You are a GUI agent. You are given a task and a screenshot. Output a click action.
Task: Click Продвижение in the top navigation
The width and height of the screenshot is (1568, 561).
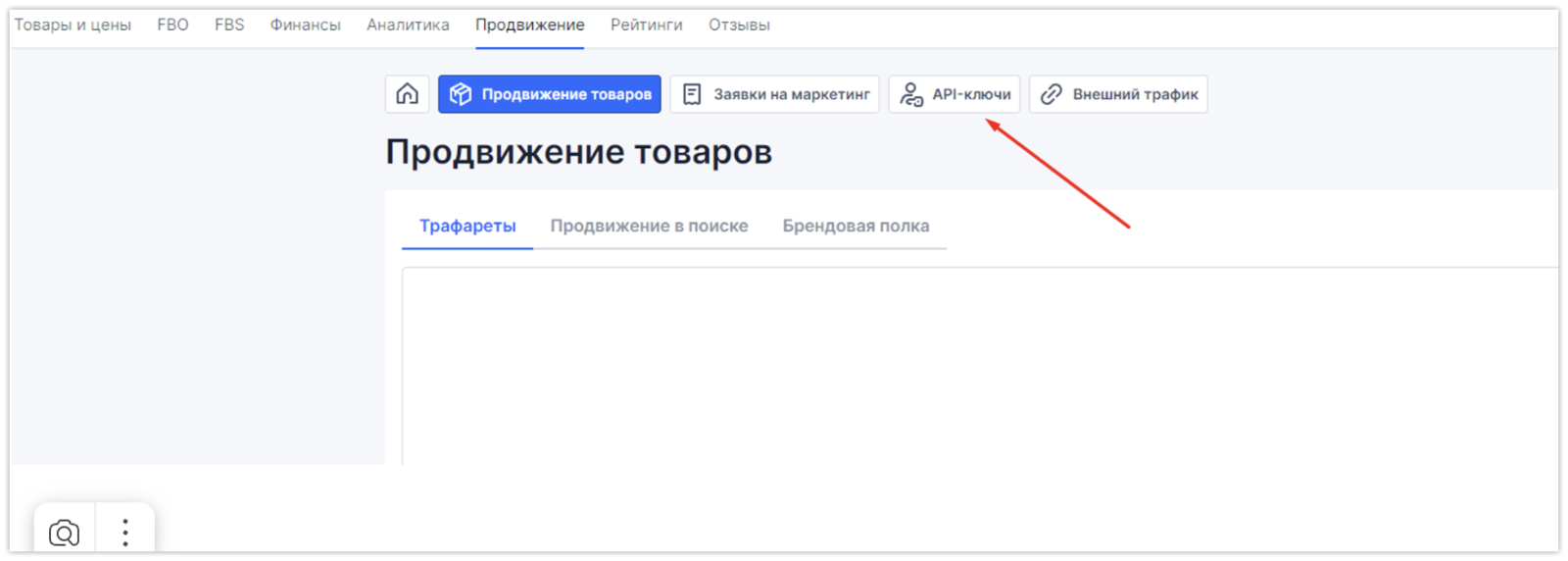click(530, 25)
